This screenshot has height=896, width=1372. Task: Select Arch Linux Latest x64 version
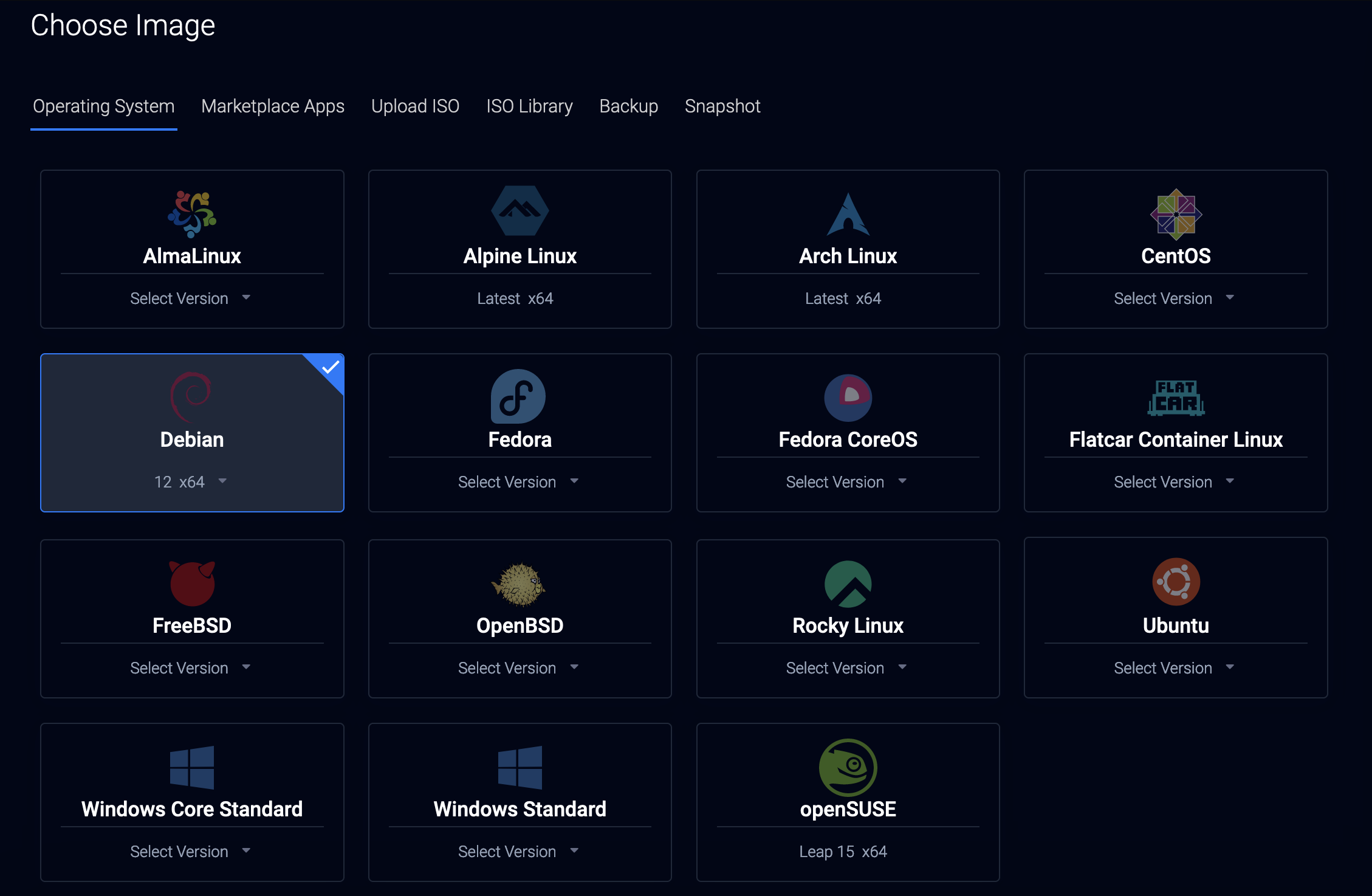point(843,298)
